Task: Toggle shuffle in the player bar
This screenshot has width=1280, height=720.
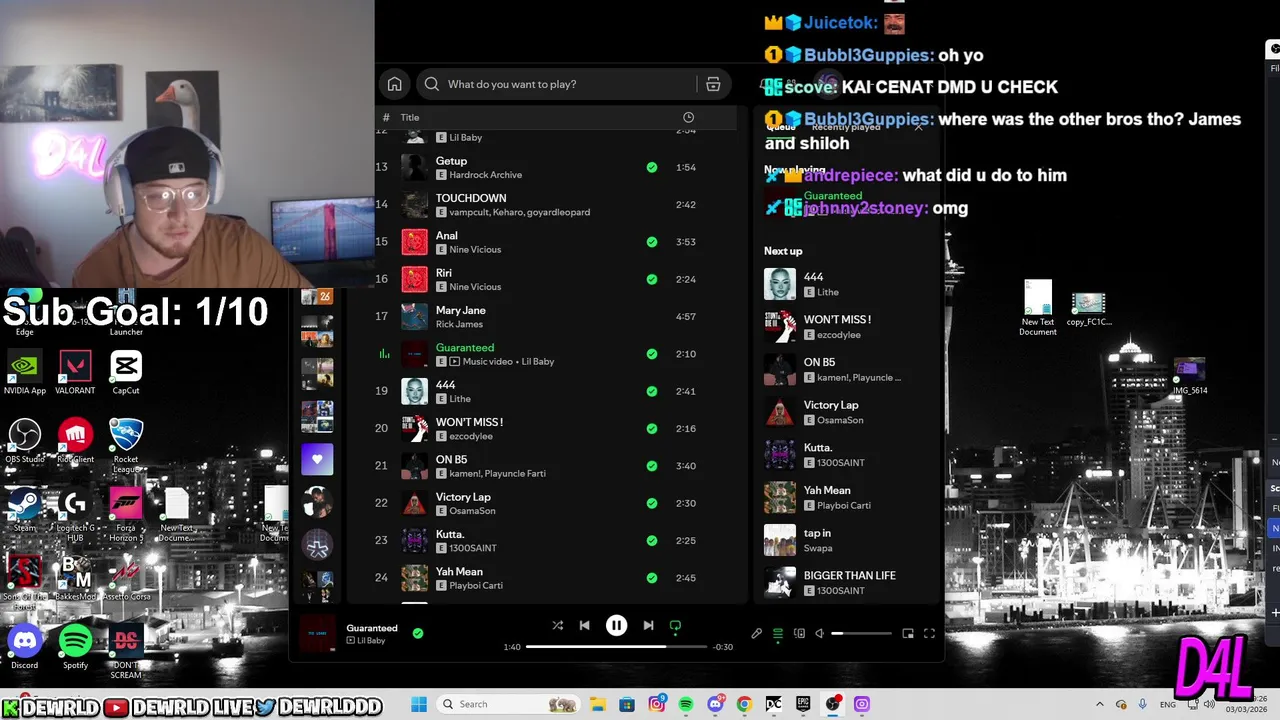Action: [558, 625]
